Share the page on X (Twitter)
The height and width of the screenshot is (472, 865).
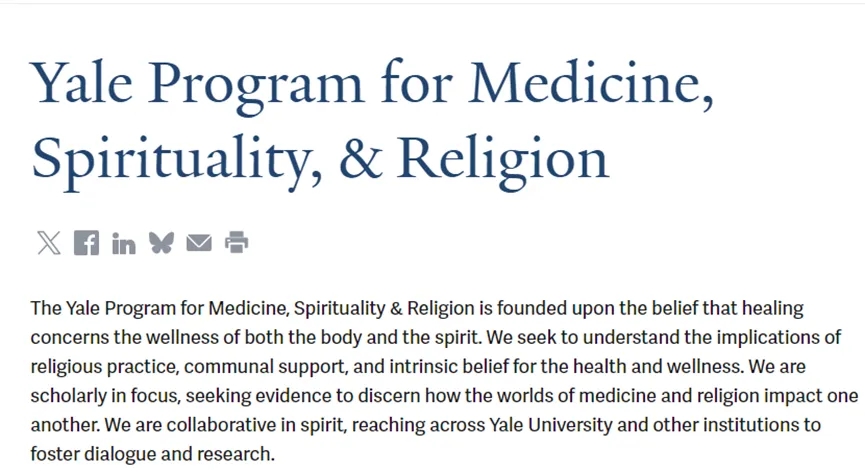point(48,243)
